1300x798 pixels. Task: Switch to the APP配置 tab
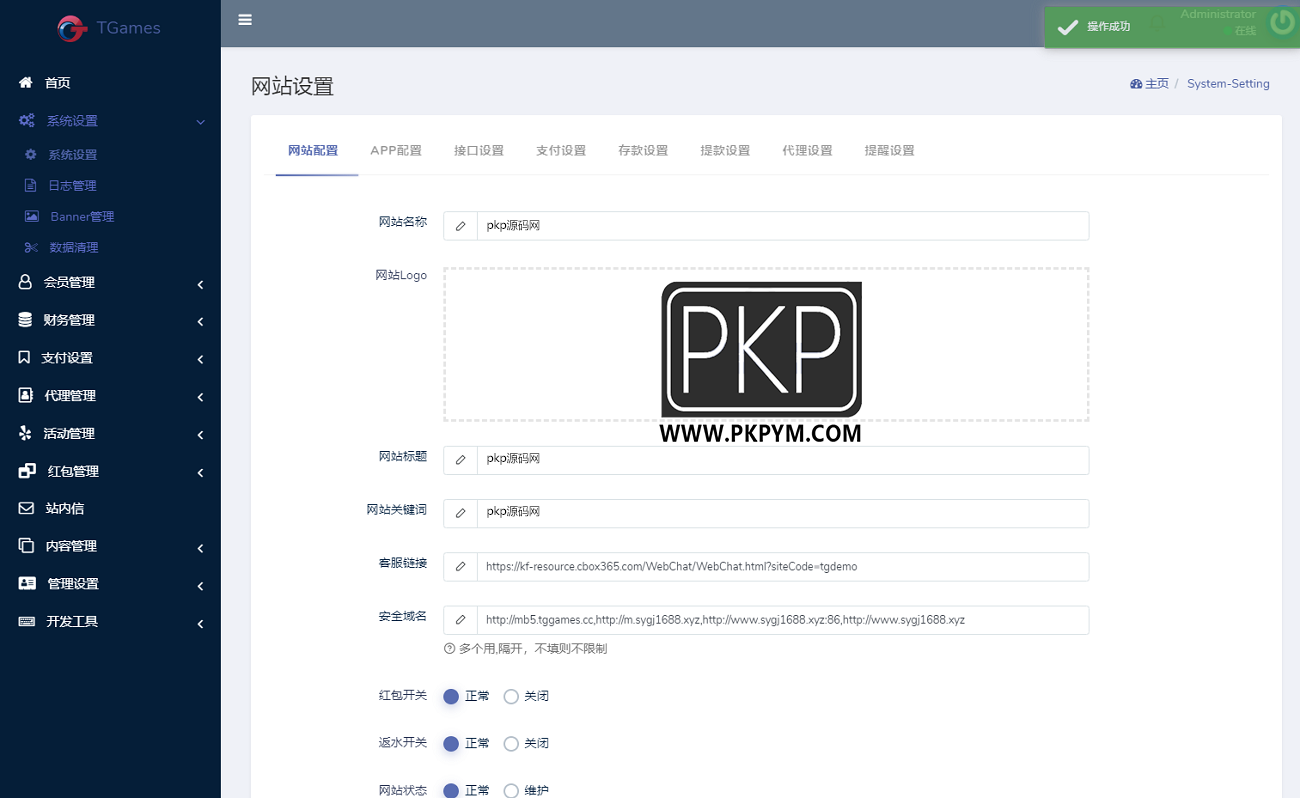pyautogui.click(x=396, y=151)
